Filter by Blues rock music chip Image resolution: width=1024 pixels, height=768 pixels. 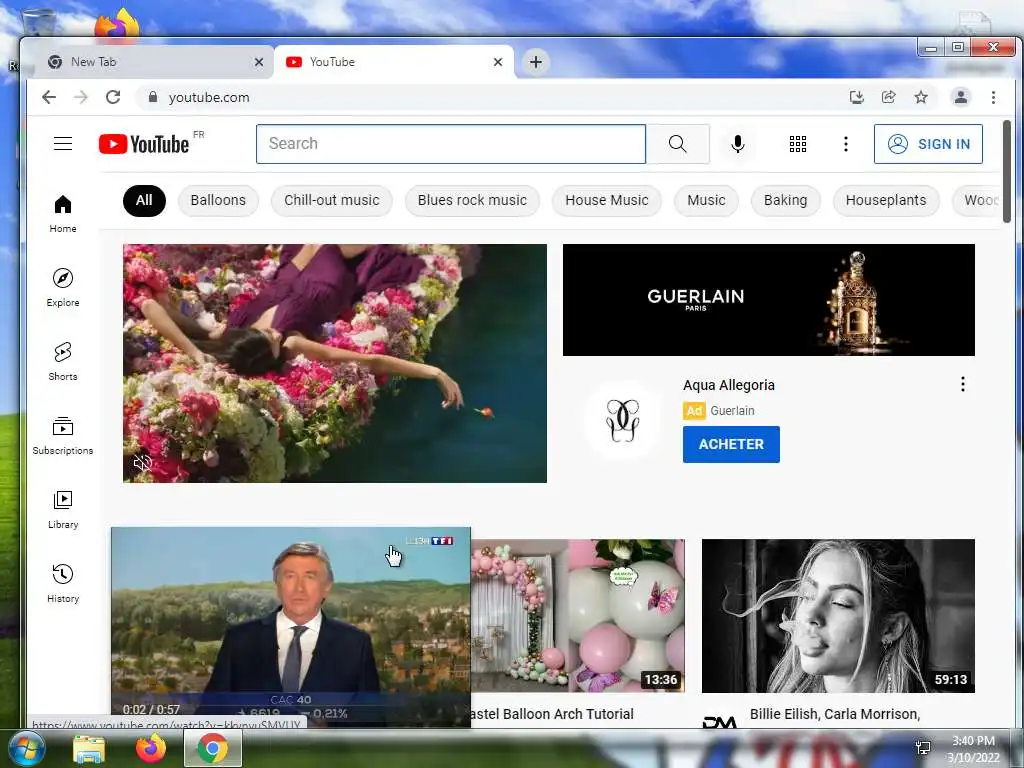472,200
